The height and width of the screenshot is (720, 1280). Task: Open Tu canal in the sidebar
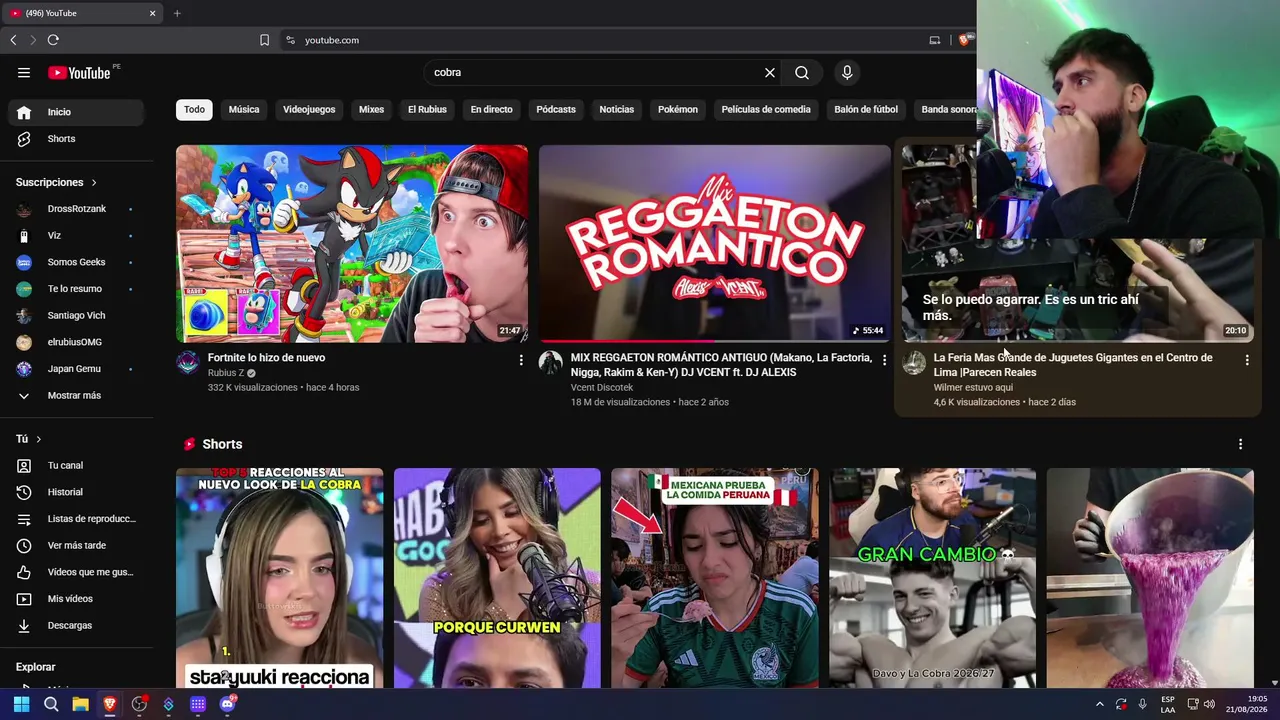76,465
